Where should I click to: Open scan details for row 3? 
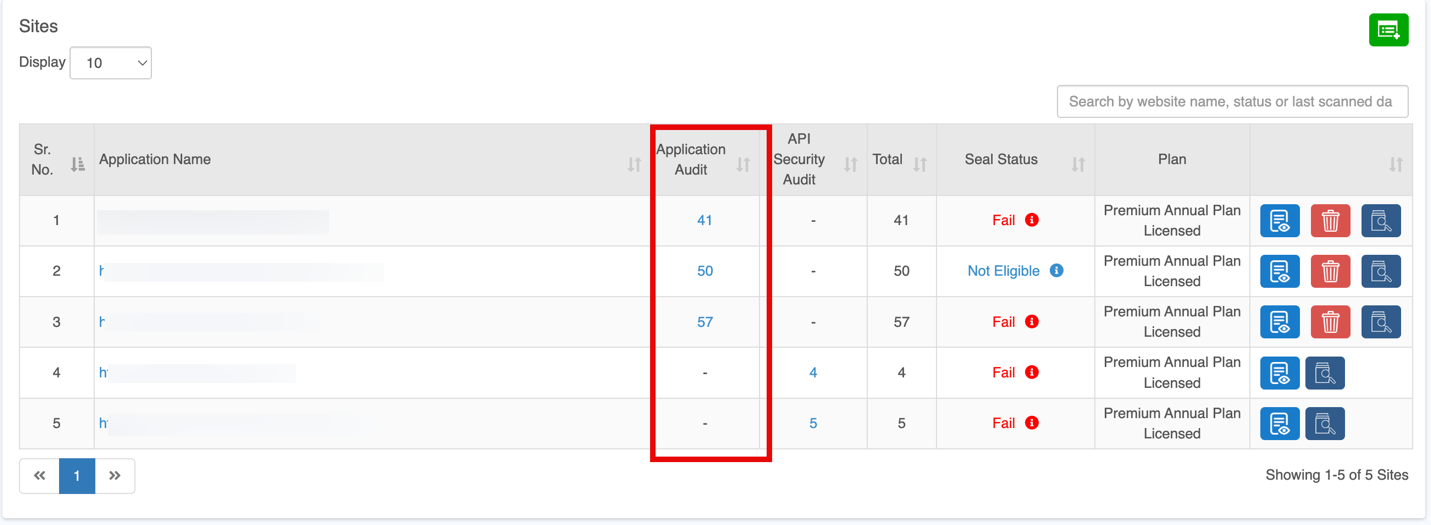click(1380, 322)
